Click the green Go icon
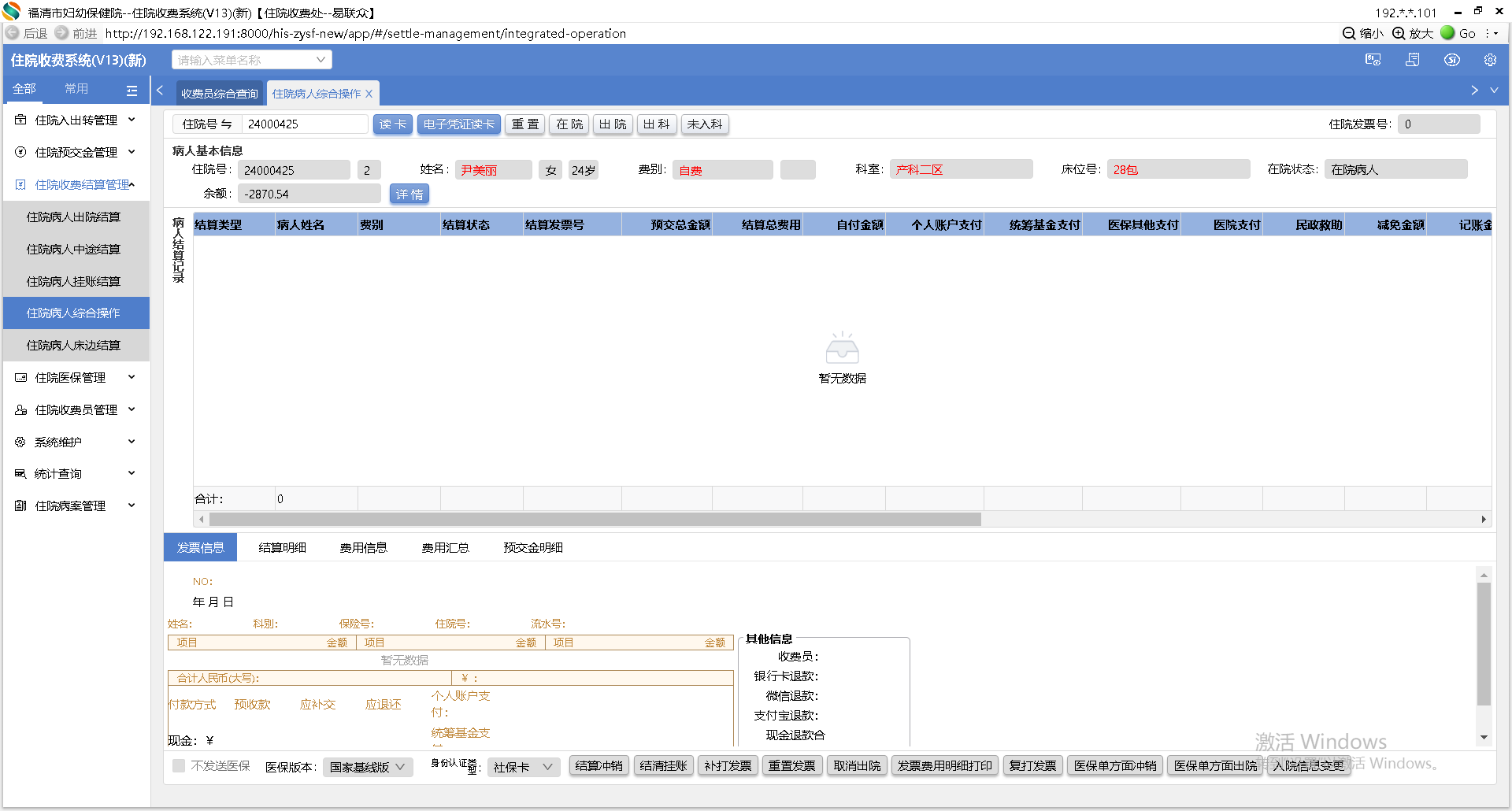This screenshot has width=1512, height=811. 1447,33
